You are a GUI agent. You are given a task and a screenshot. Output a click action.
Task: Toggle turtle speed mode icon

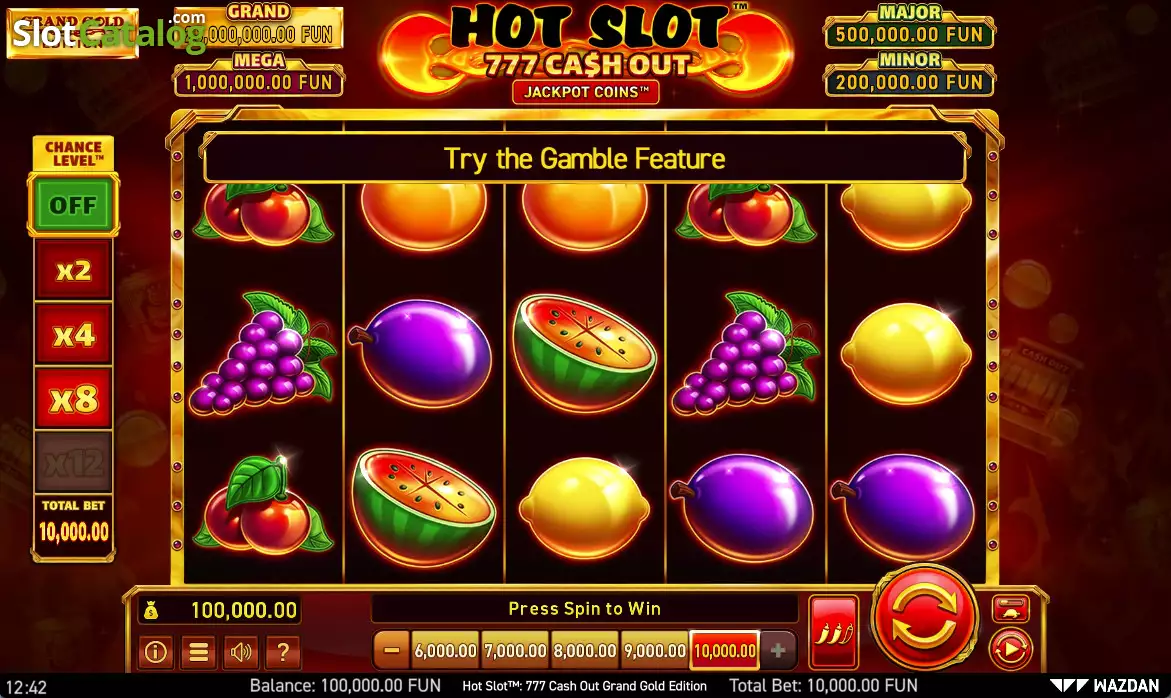pyautogui.click(x=1010, y=609)
